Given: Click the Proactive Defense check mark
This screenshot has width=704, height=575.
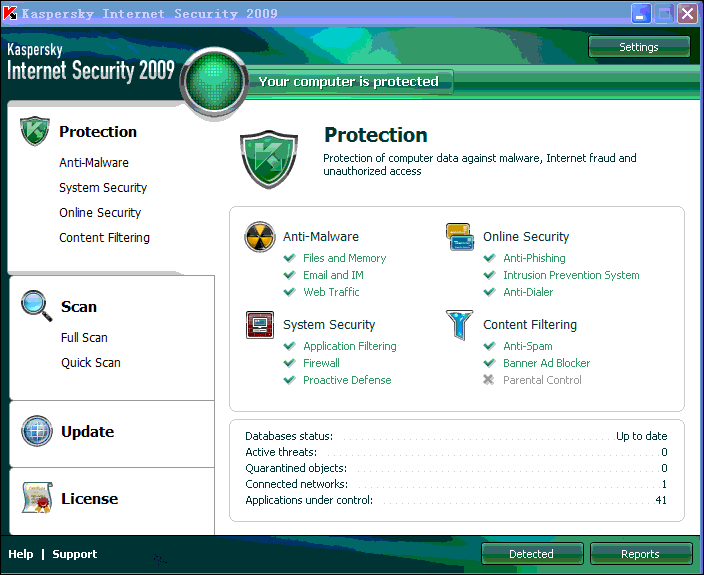Looking at the screenshot, I should click(x=290, y=380).
